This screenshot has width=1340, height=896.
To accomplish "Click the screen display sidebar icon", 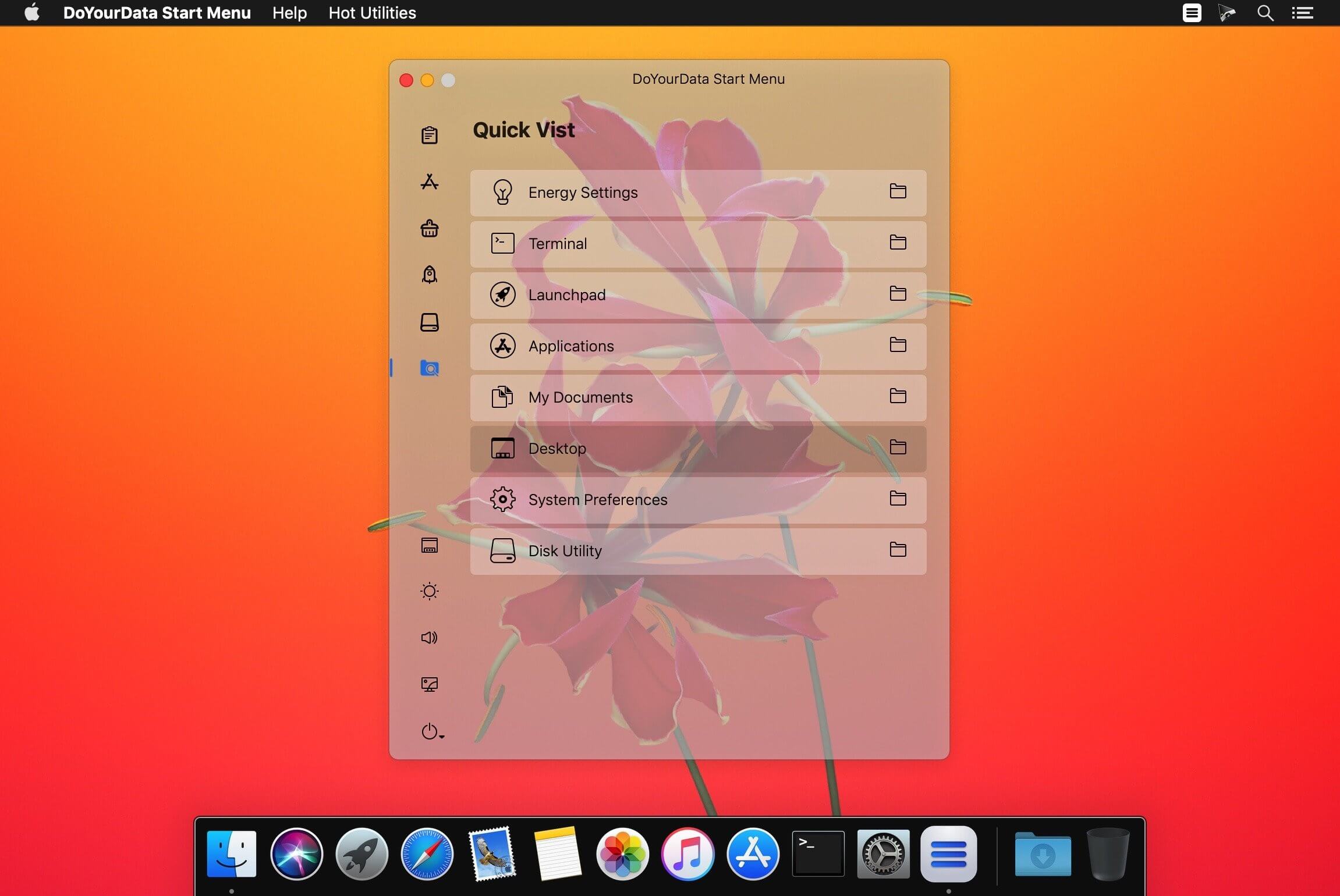I will tap(430, 684).
